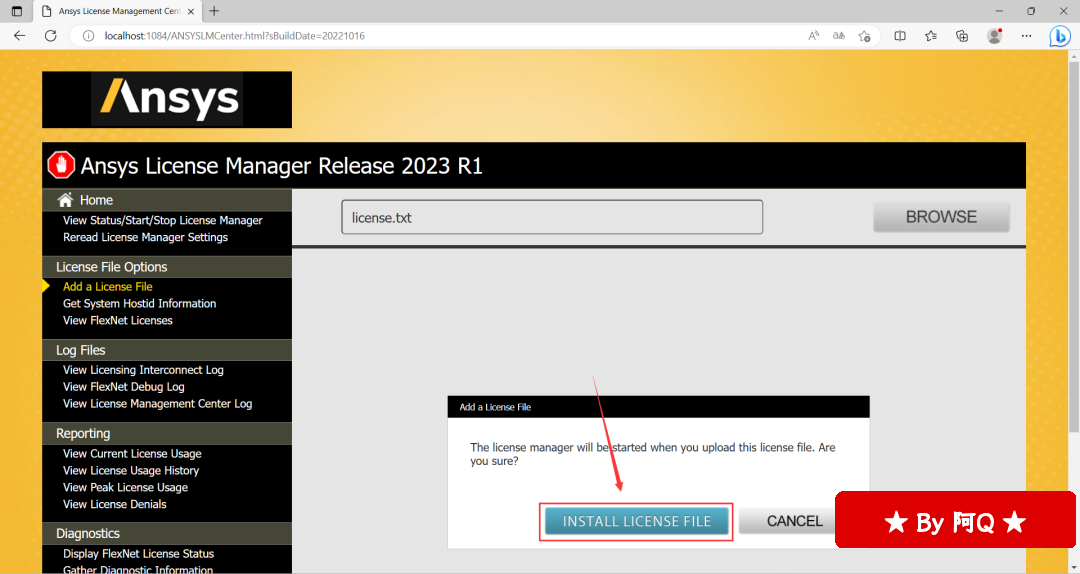
Task: Click Install License File button
Action: click(636, 522)
